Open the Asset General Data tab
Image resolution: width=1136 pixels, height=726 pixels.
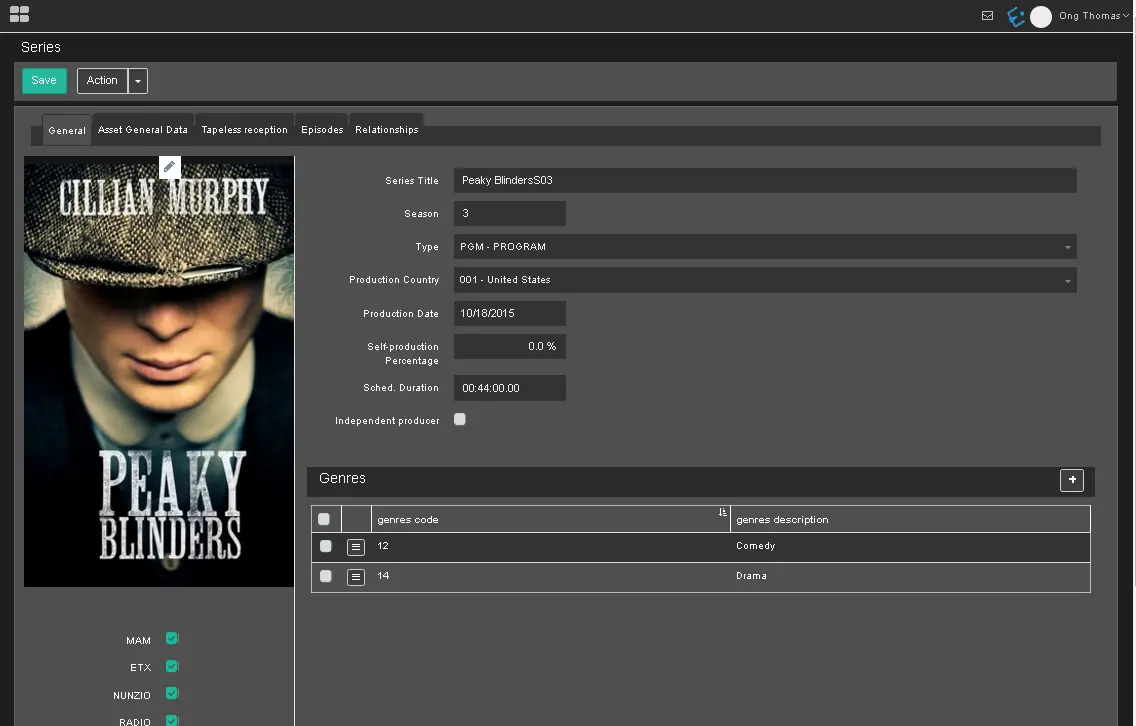tap(143, 130)
